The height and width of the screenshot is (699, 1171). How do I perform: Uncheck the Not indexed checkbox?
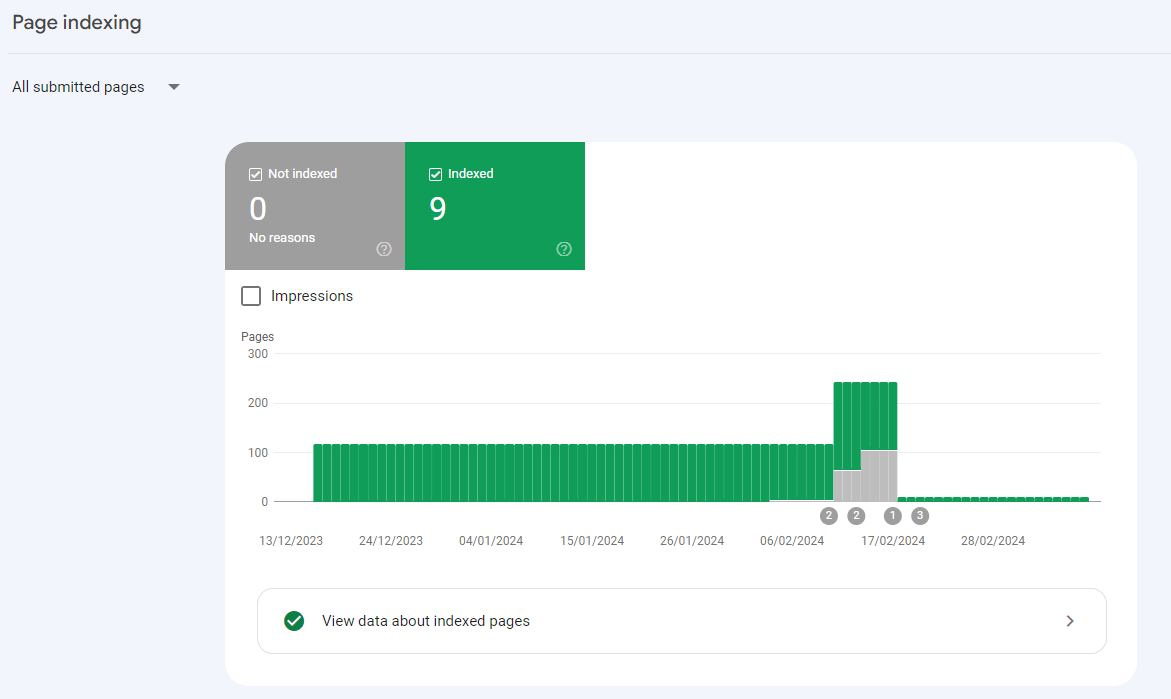(255, 174)
